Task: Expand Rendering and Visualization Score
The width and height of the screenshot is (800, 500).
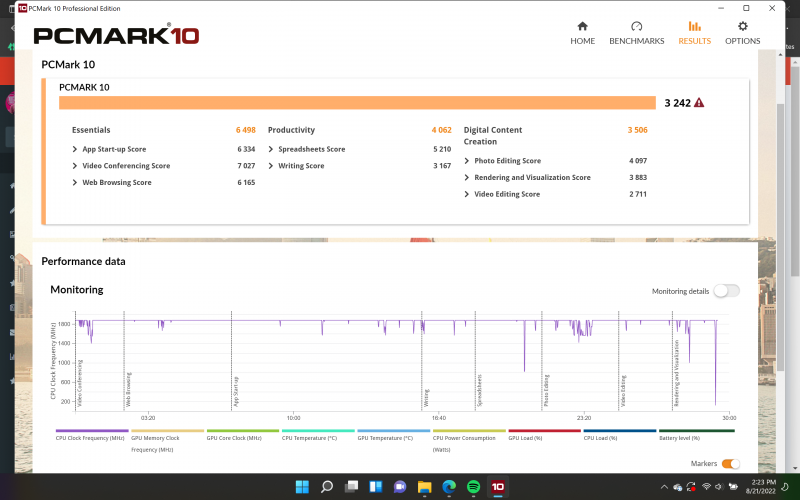Action: pos(466,178)
